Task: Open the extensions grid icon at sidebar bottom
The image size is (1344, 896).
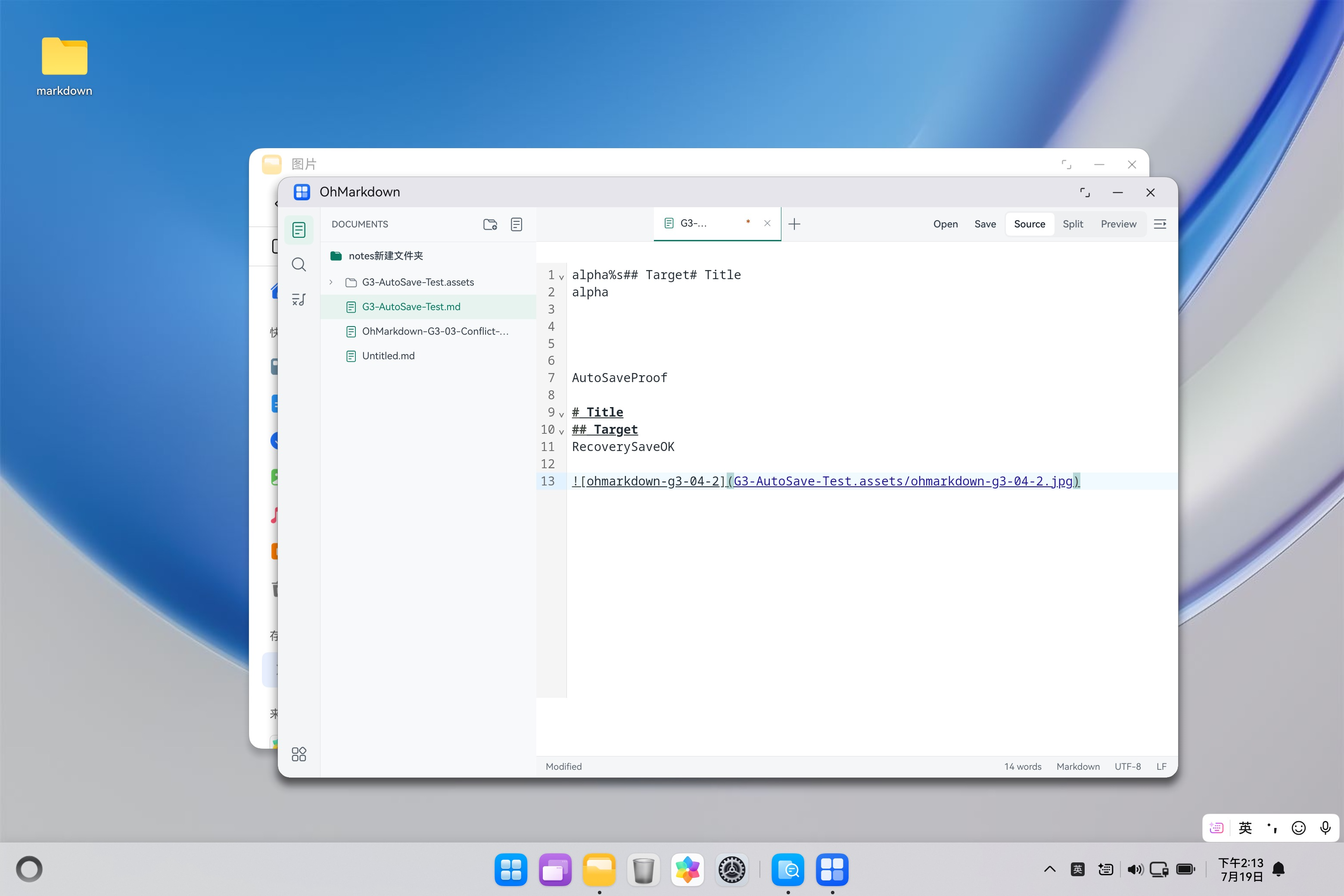Action: tap(299, 754)
